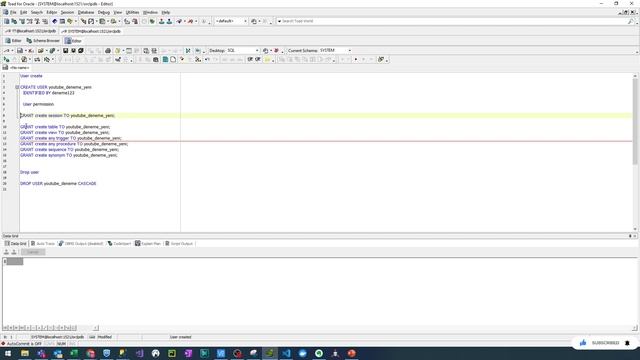Click the Cancel button in the grid panel
The width and height of the screenshot is (640, 360).
click(x=33, y=252)
